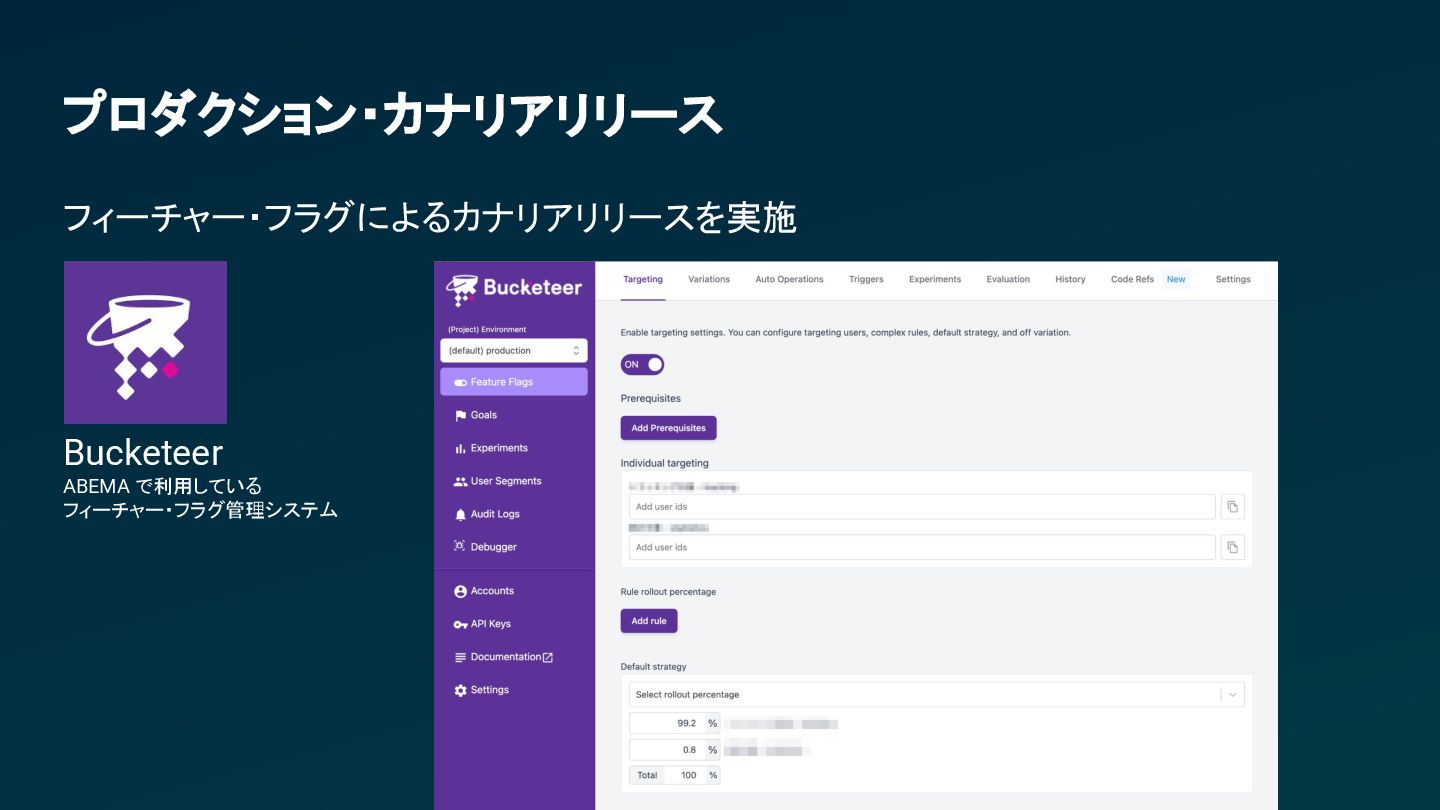
Task: Click the Individual targeting heading
Action: pos(664,463)
